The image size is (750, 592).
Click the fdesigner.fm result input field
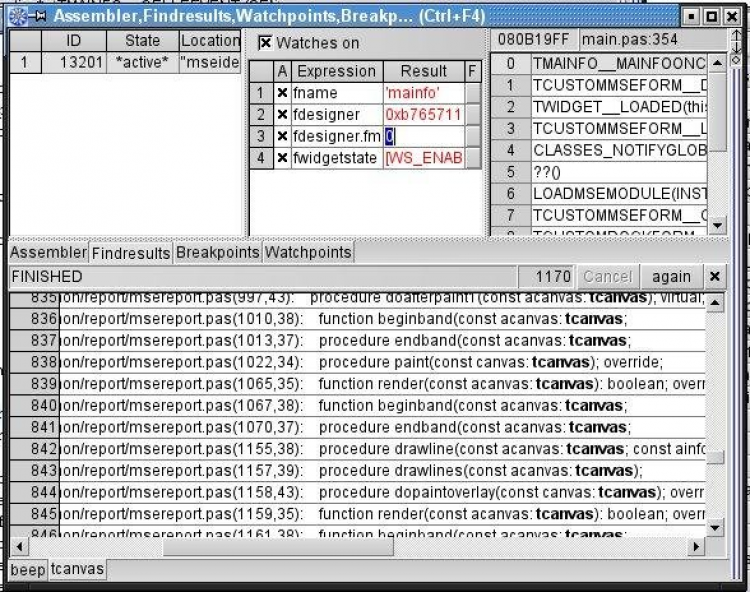pyautogui.click(x=424, y=136)
